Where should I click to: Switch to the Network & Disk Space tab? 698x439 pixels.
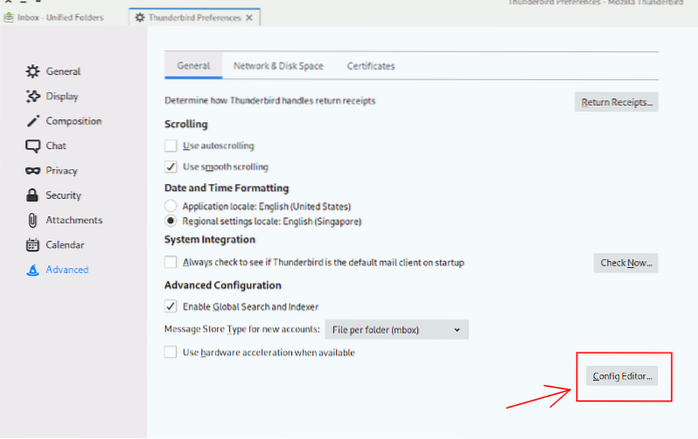click(x=279, y=66)
